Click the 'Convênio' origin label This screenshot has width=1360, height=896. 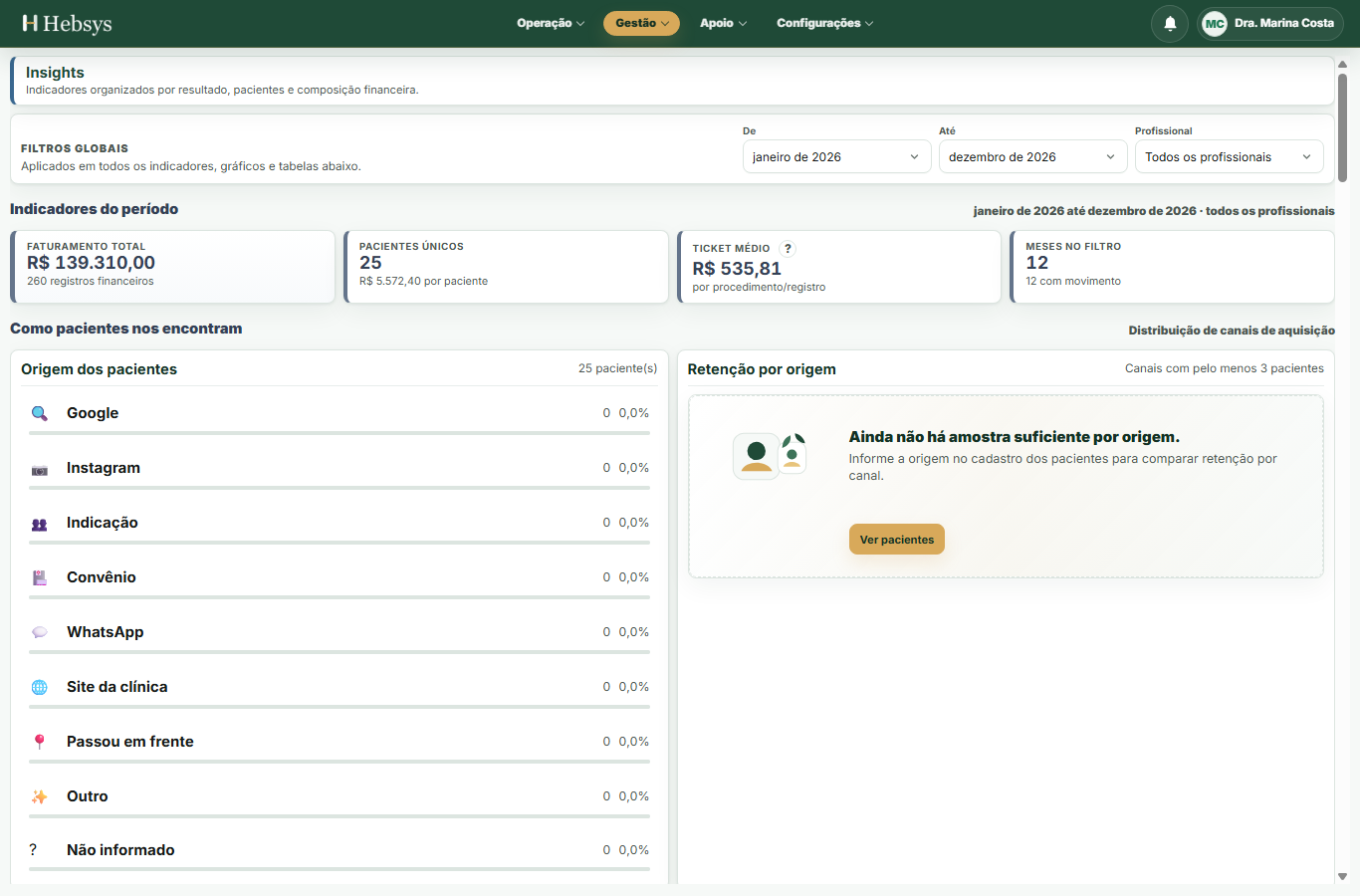pos(102,577)
